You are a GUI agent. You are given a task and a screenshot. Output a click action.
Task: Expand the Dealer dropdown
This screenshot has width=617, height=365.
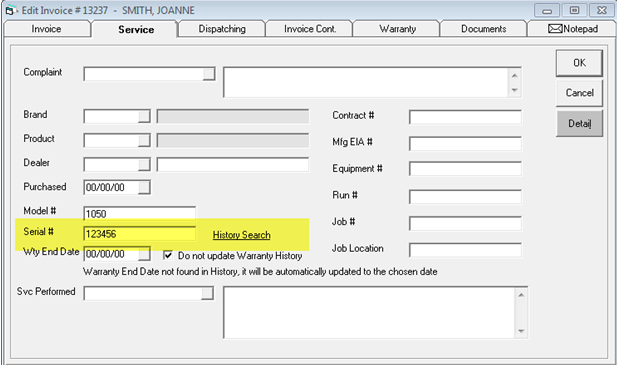144,164
